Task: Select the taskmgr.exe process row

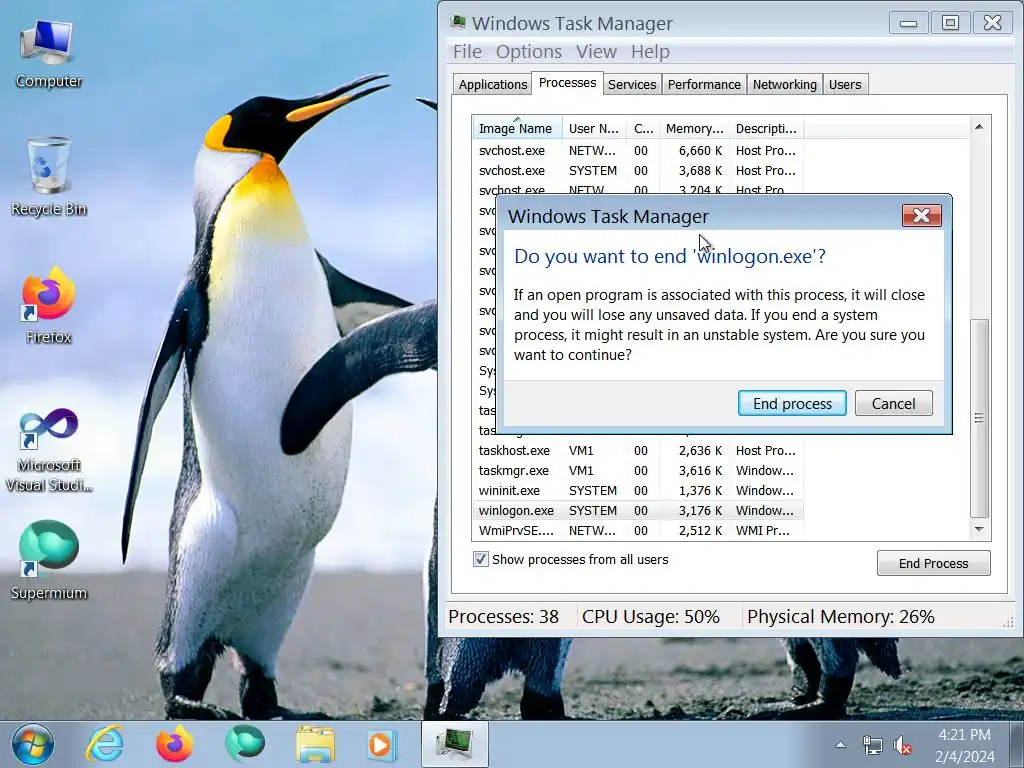Action: click(x=637, y=470)
